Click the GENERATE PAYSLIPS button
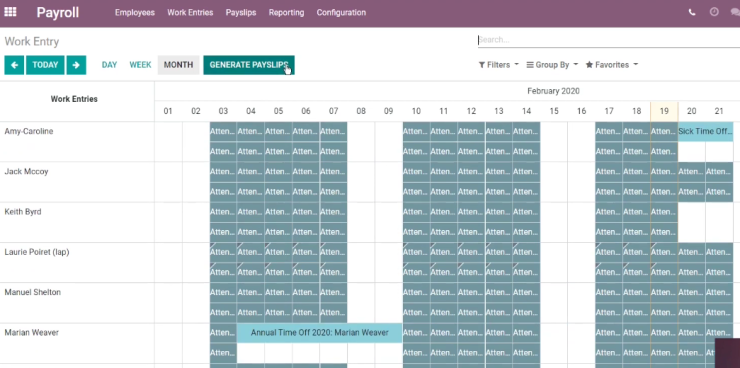 point(249,65)
